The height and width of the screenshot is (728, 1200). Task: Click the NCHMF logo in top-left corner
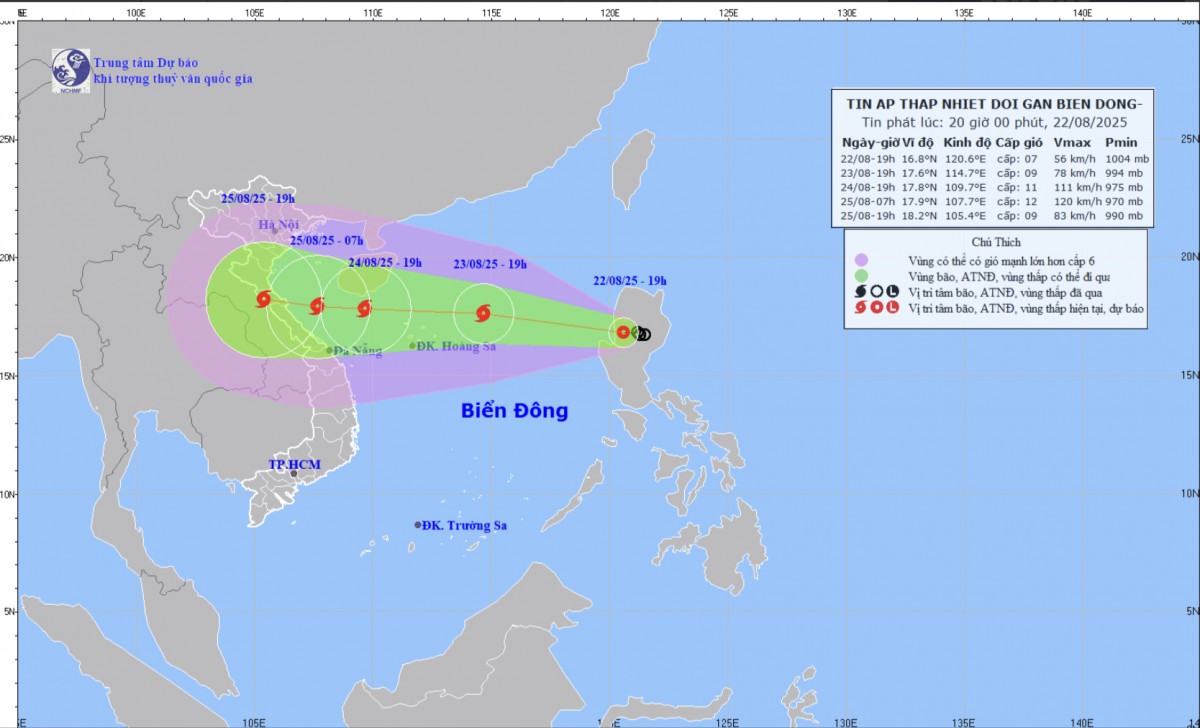[x=71, y=69]
